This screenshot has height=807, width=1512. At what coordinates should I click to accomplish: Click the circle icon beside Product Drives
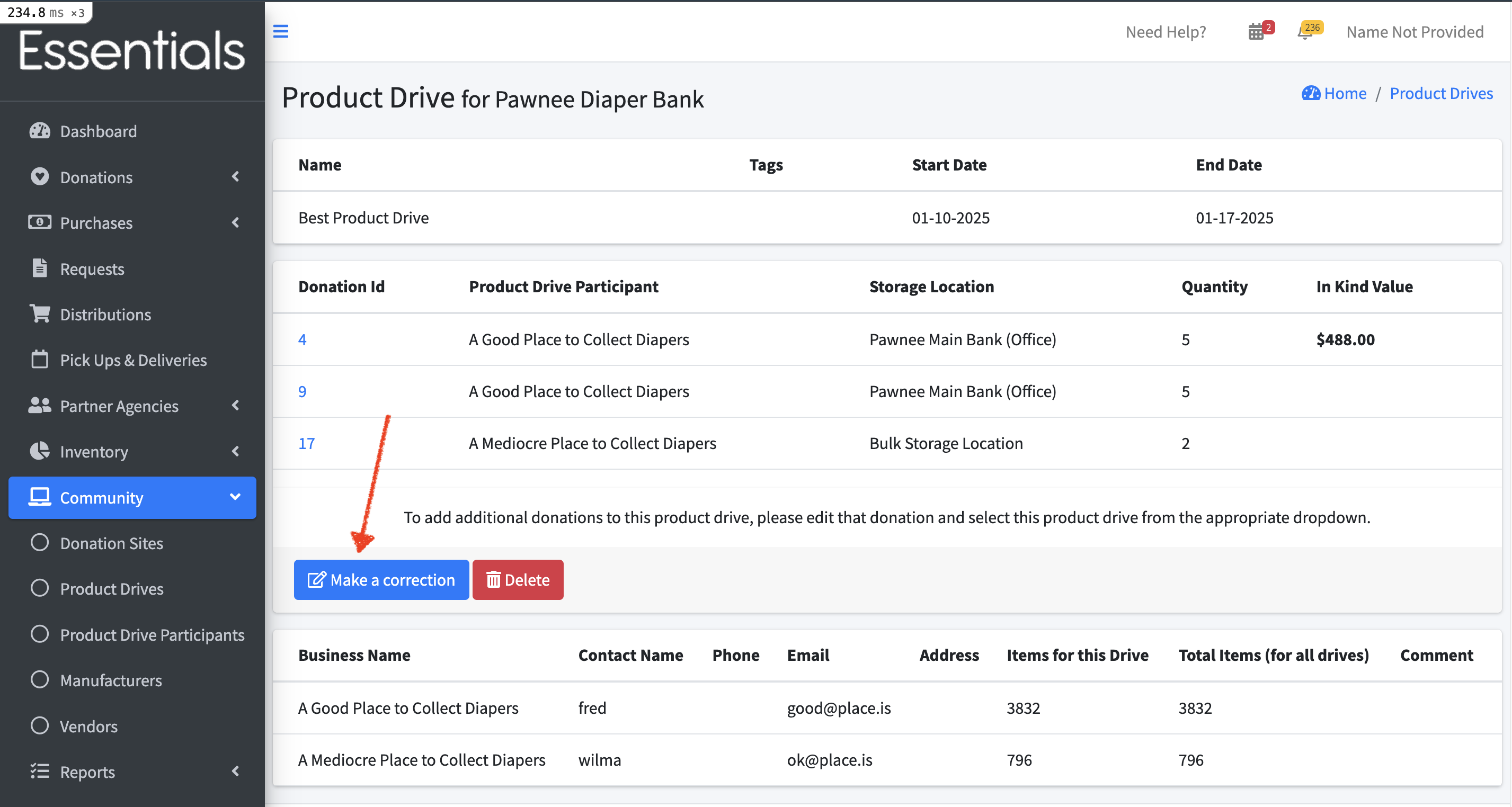click(39, 588)
